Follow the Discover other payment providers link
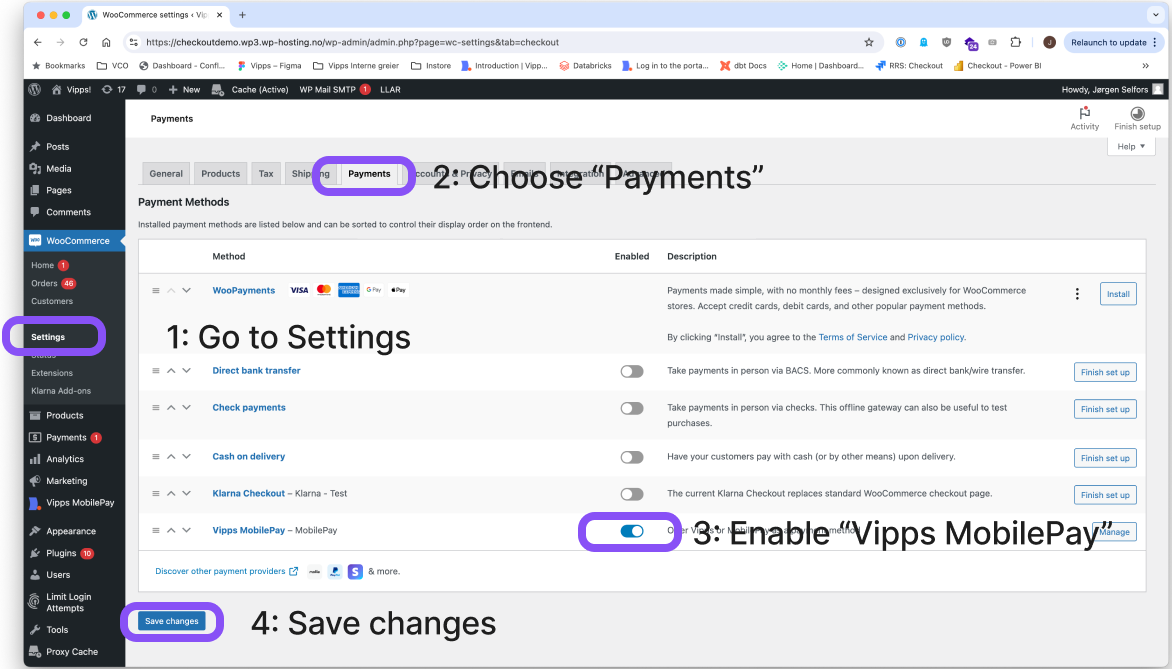This screenshot has width=1172, height=669. click(x=220, y=571)
